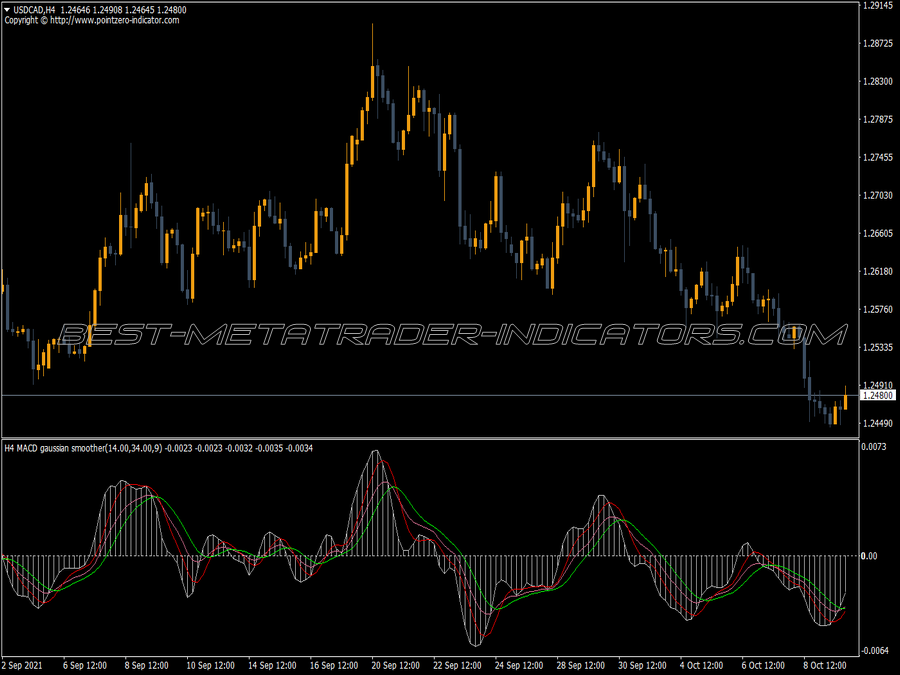Click the 14 Sep 12:00 time label

[272, 665]
